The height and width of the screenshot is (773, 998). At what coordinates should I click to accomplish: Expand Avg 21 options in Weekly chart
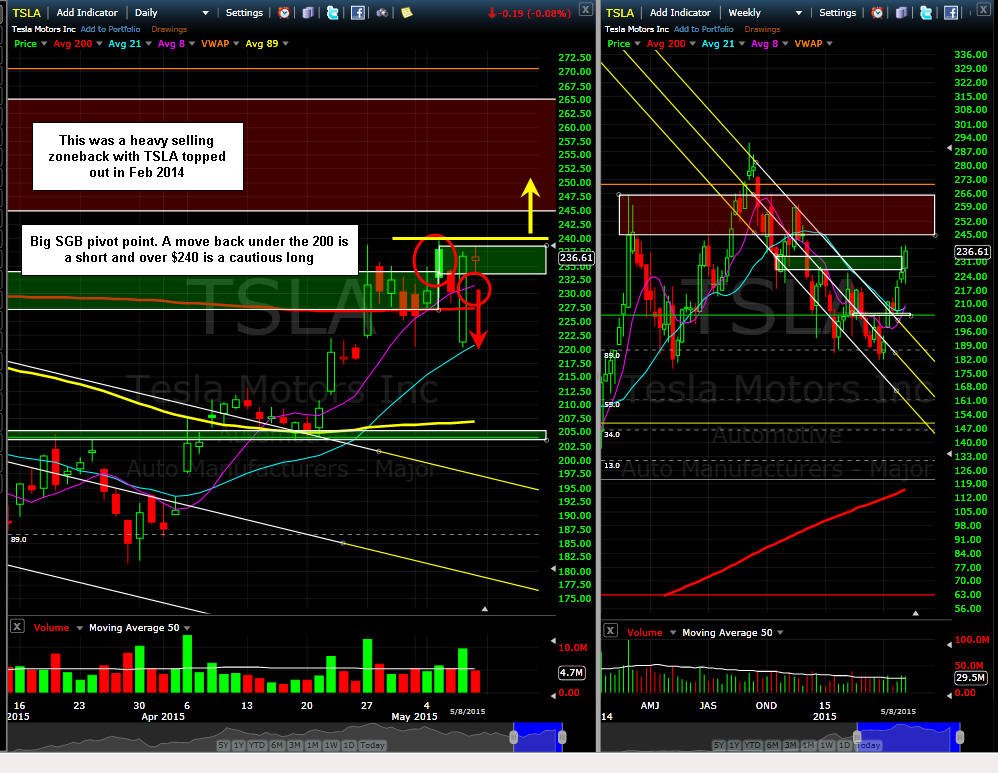(741, 44)
